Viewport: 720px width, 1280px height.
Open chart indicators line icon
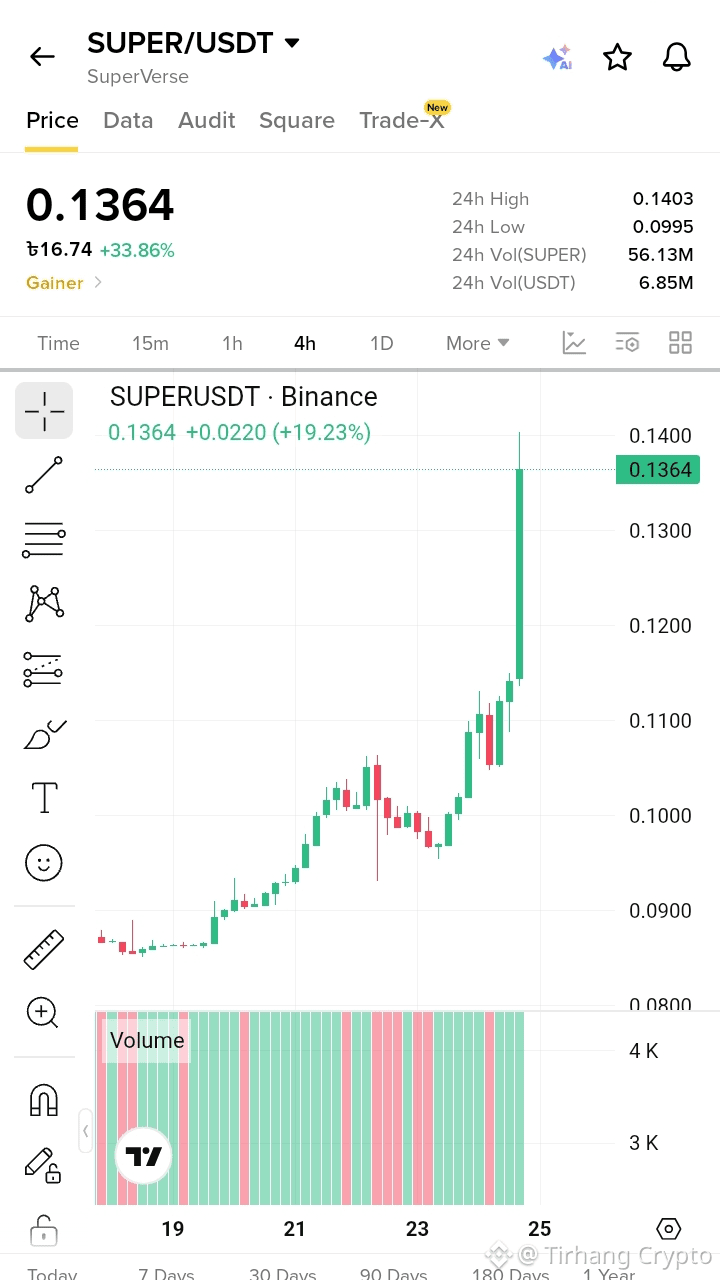coord(574,343)
